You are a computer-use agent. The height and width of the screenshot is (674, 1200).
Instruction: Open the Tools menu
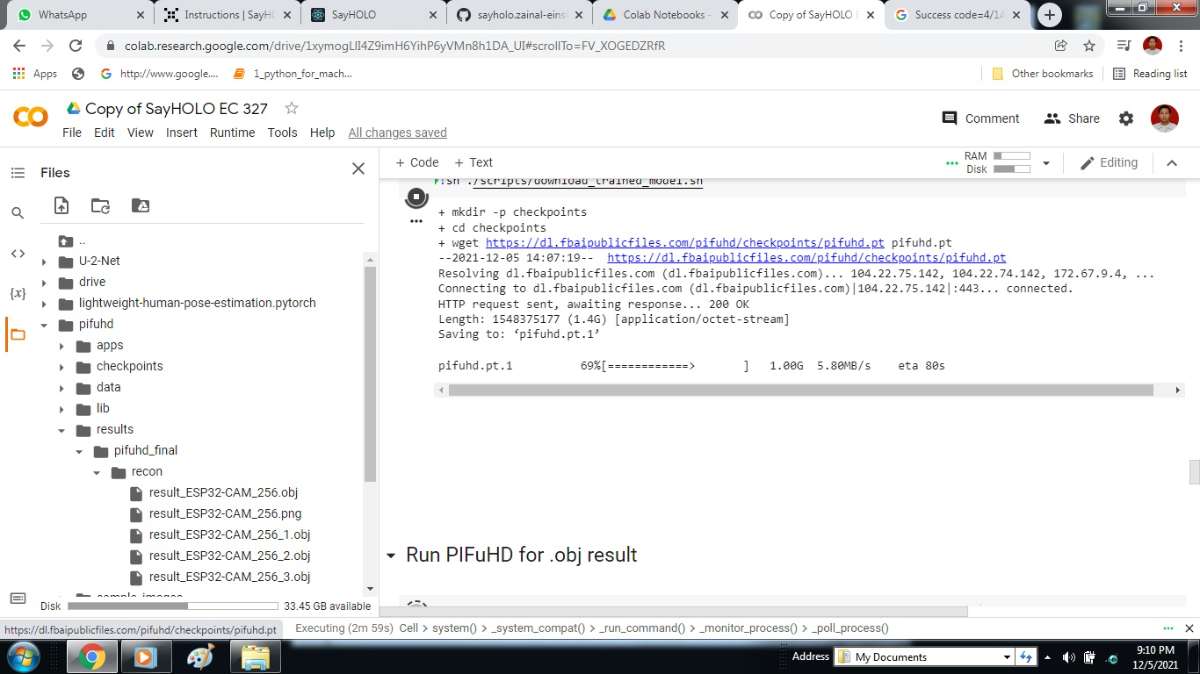[x=283, y=133]
